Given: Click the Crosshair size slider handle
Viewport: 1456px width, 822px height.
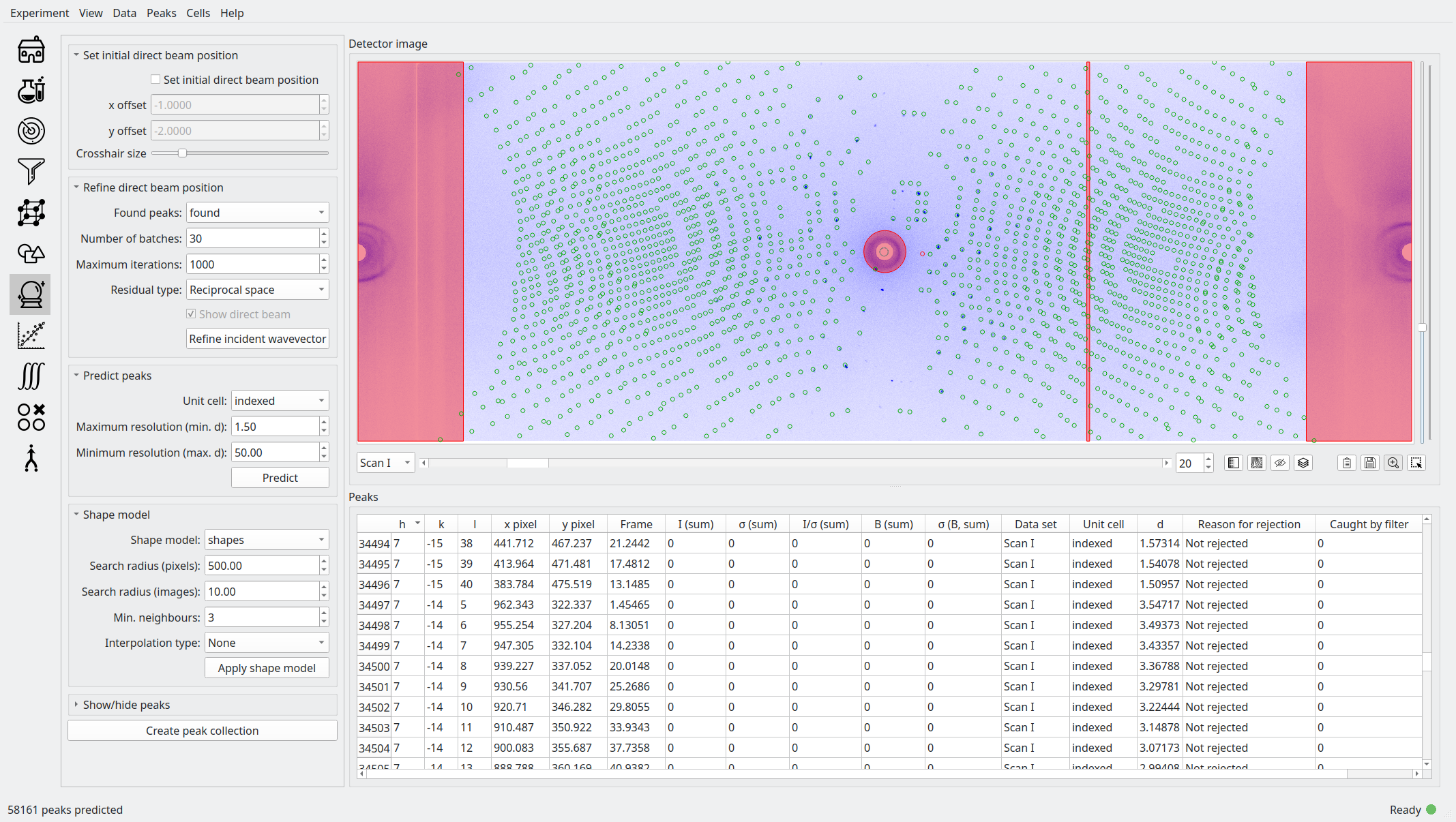Looking at the screenshot, I should [x=182, y=153].
